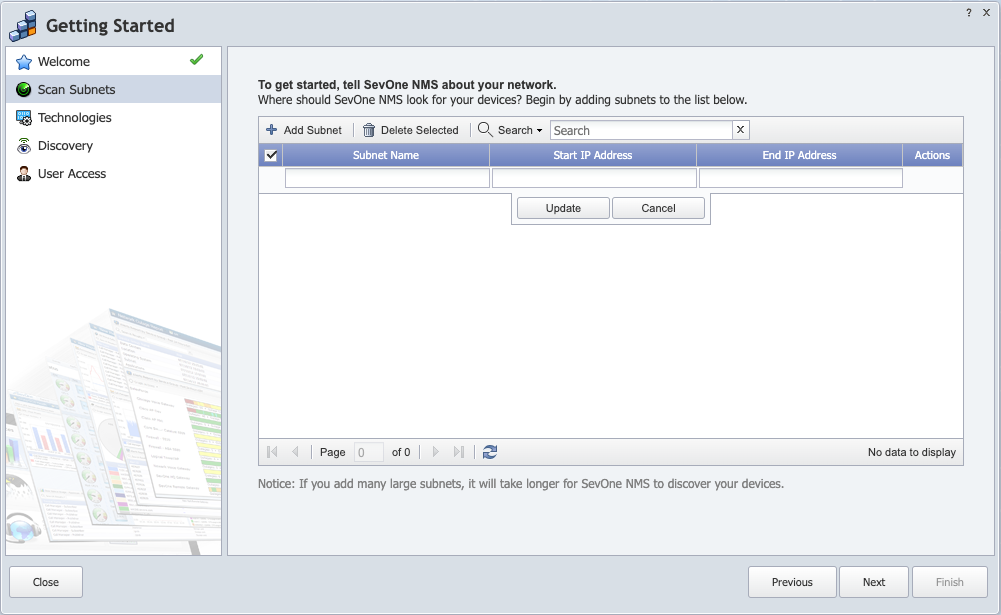Click the Update button
This screenshot has height=615, width=1001.
563,208
